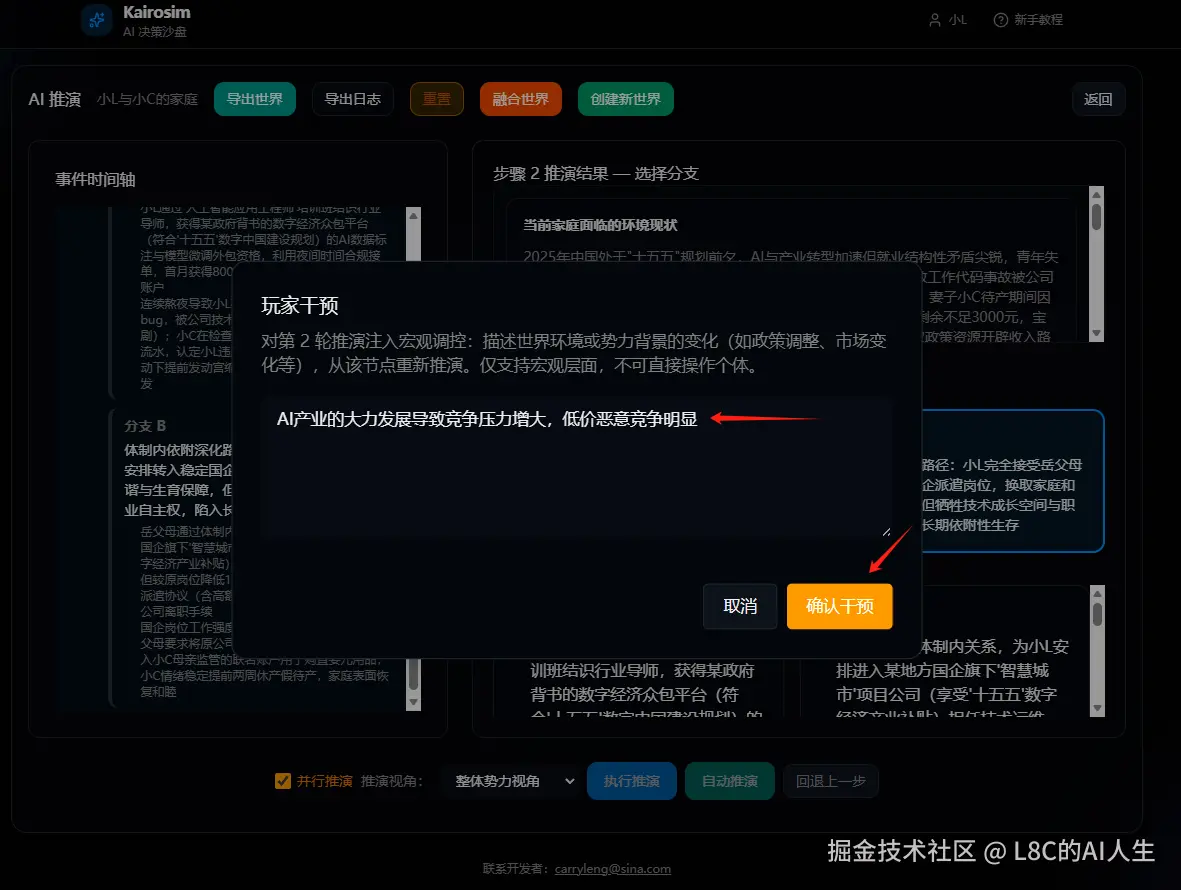The height and width of the screenshot is (890, 1181).
Task: Click the 融合世界 merge worlds button
Action: 520,99
